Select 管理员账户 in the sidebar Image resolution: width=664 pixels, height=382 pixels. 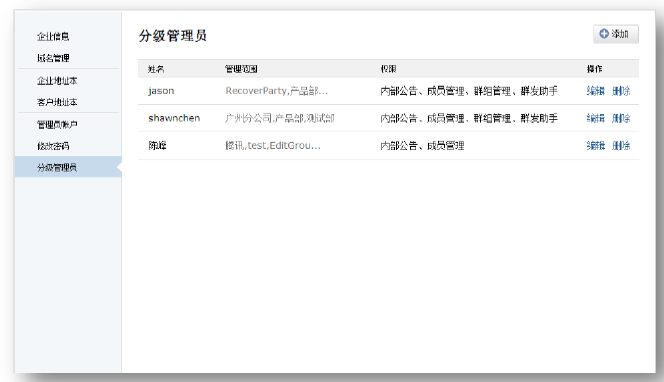coord(57,125)
